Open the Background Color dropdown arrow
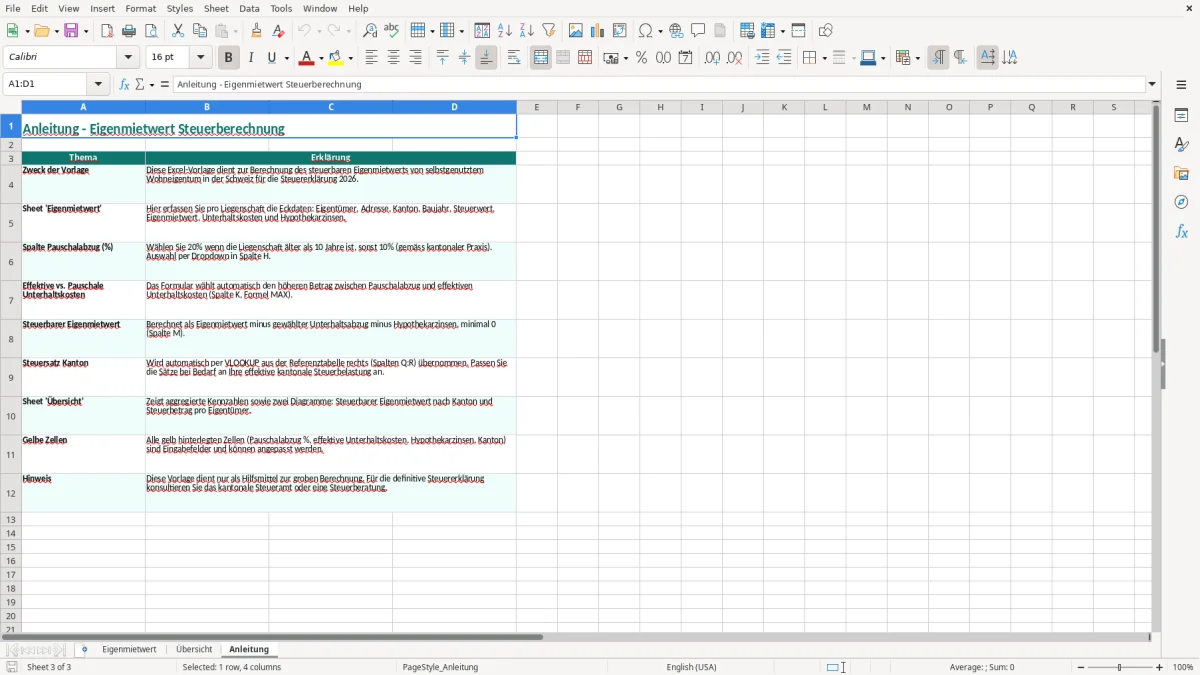The width and height of the screenshot is (1200, 675). pos(350,58)
